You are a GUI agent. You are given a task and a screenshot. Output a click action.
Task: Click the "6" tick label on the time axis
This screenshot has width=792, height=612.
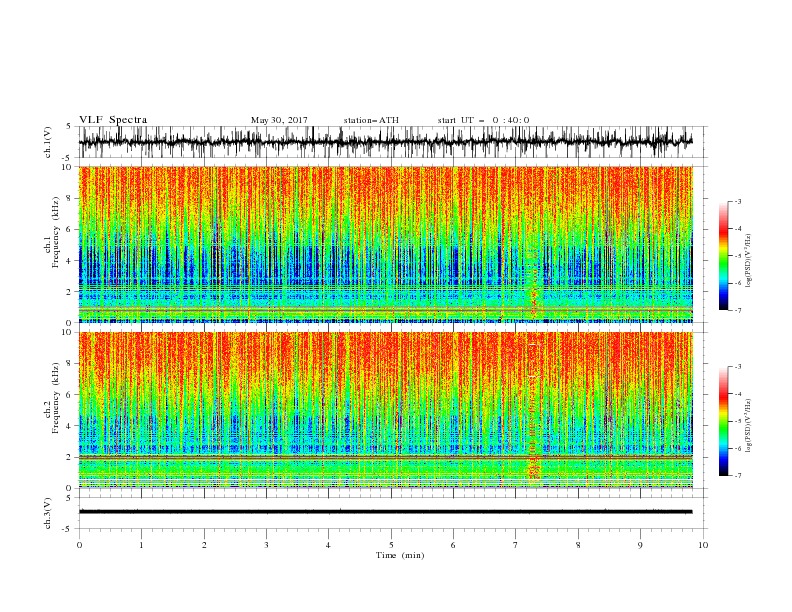453,545
